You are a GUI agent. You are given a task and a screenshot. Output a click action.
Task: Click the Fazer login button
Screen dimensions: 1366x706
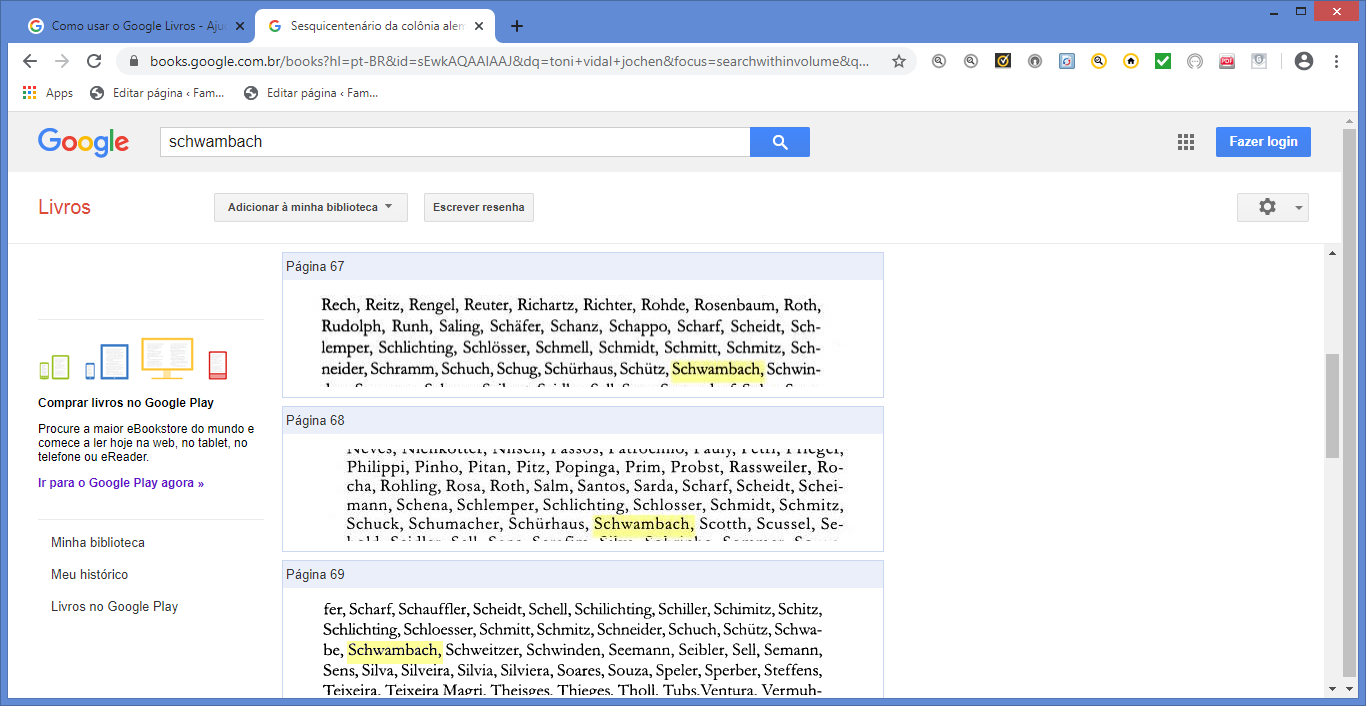1262,142
